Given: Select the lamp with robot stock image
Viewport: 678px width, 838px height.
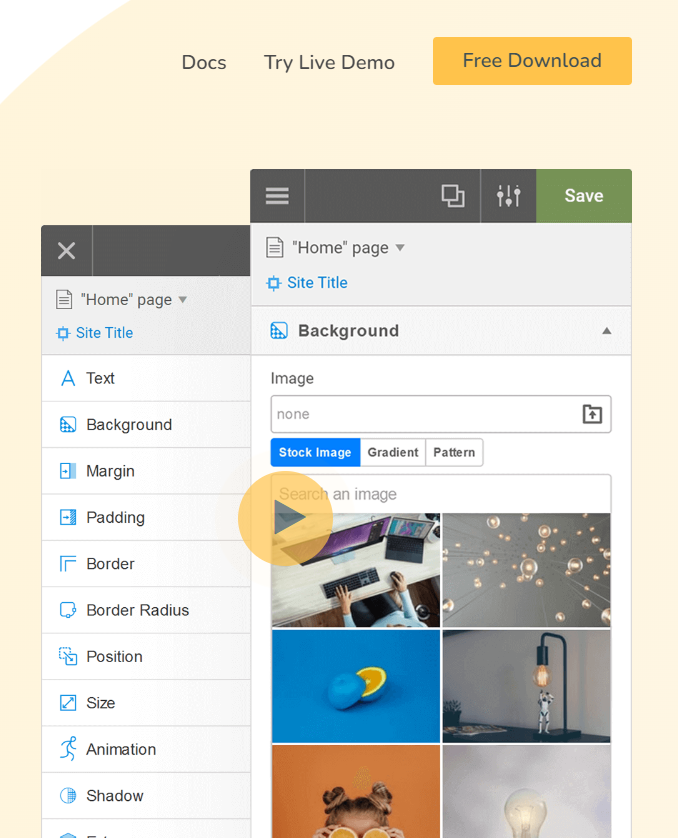Looking at the screenshot, I should point(526,686).
